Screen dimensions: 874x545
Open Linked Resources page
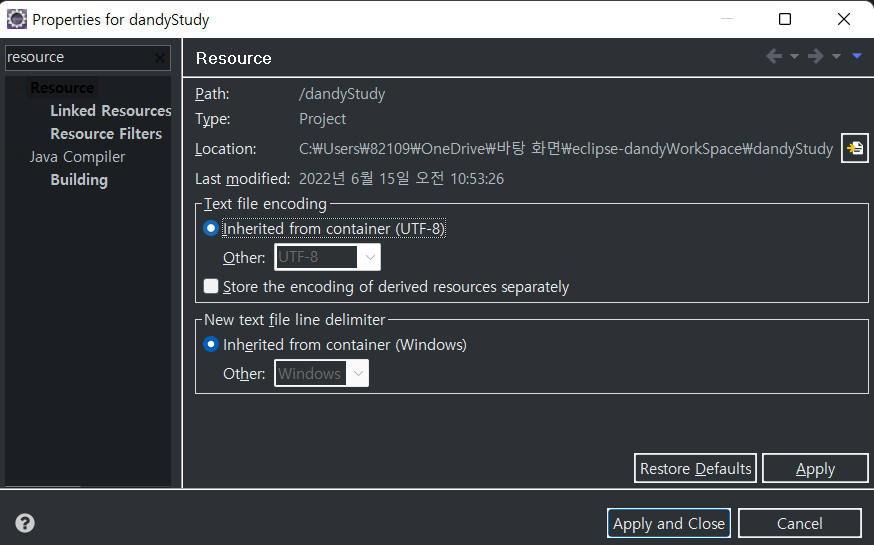pyautogui.click(x=110, y=111)
